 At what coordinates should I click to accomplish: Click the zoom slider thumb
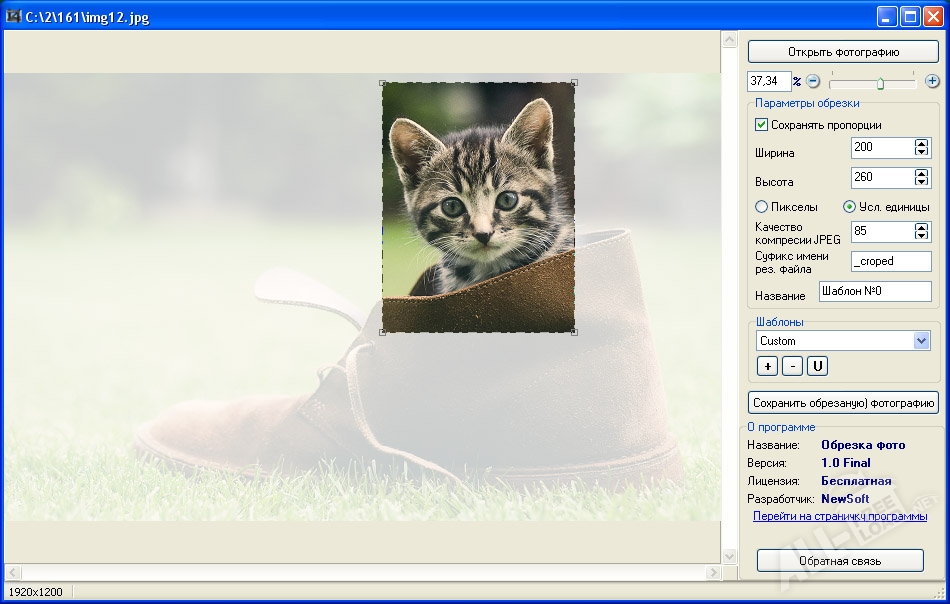(x=880, y=83)
